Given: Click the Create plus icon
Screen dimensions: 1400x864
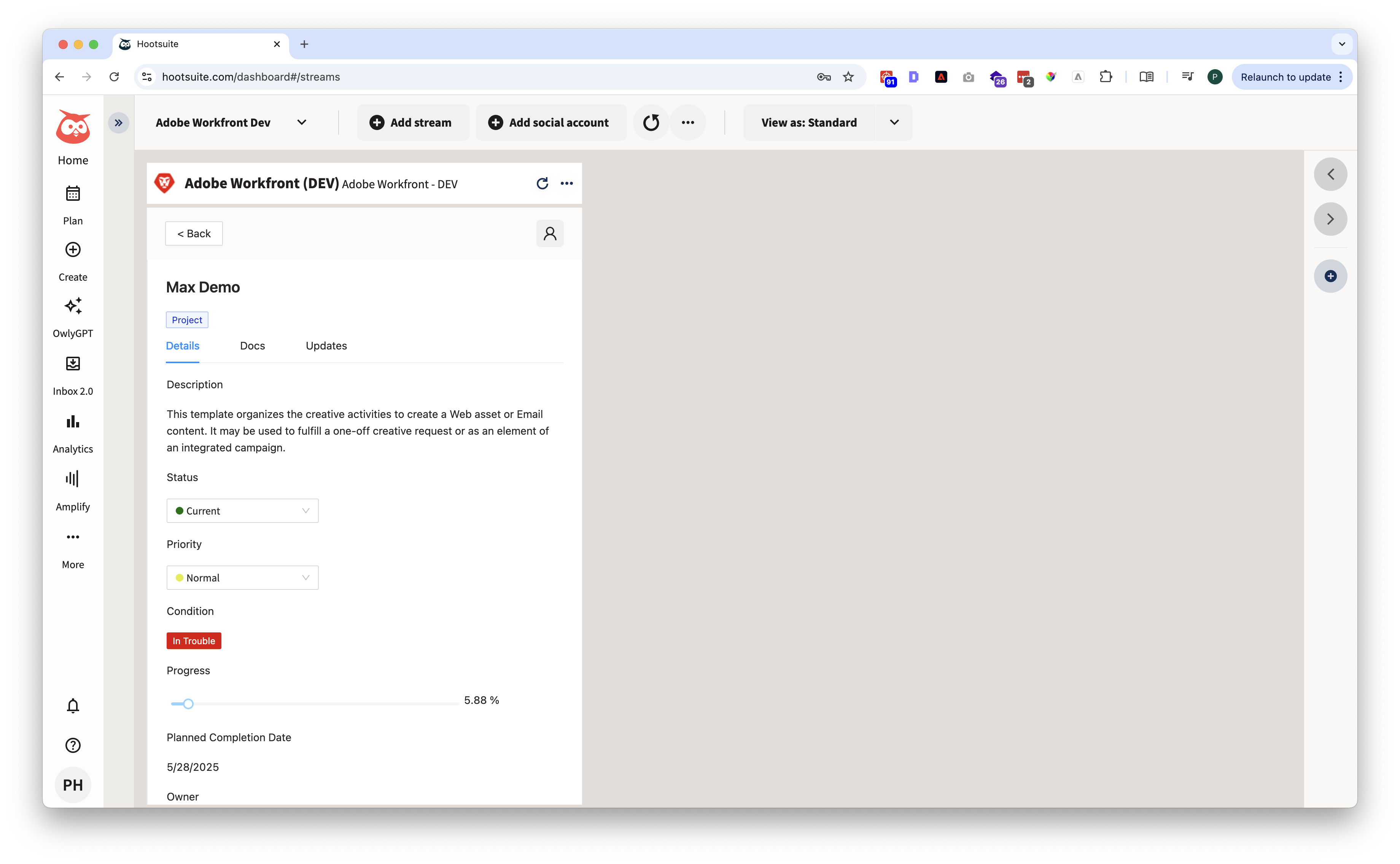Looking at the screenshot, I should tap(73, 250).
